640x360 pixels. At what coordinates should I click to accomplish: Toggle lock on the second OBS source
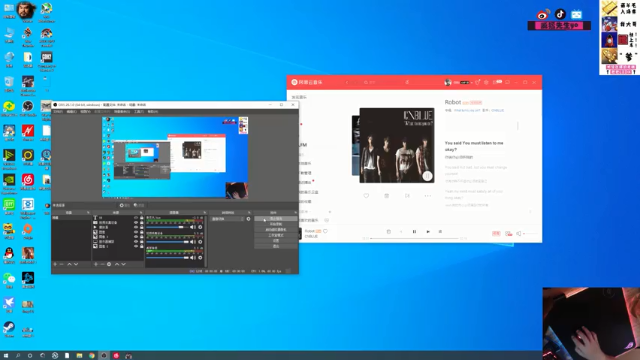pos(142,222)
